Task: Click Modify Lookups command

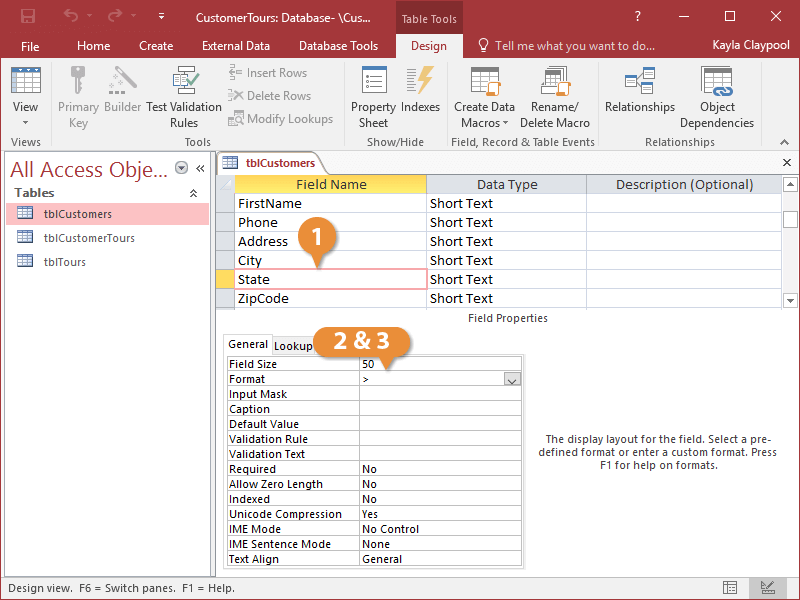Action: [x=280, y=119]
